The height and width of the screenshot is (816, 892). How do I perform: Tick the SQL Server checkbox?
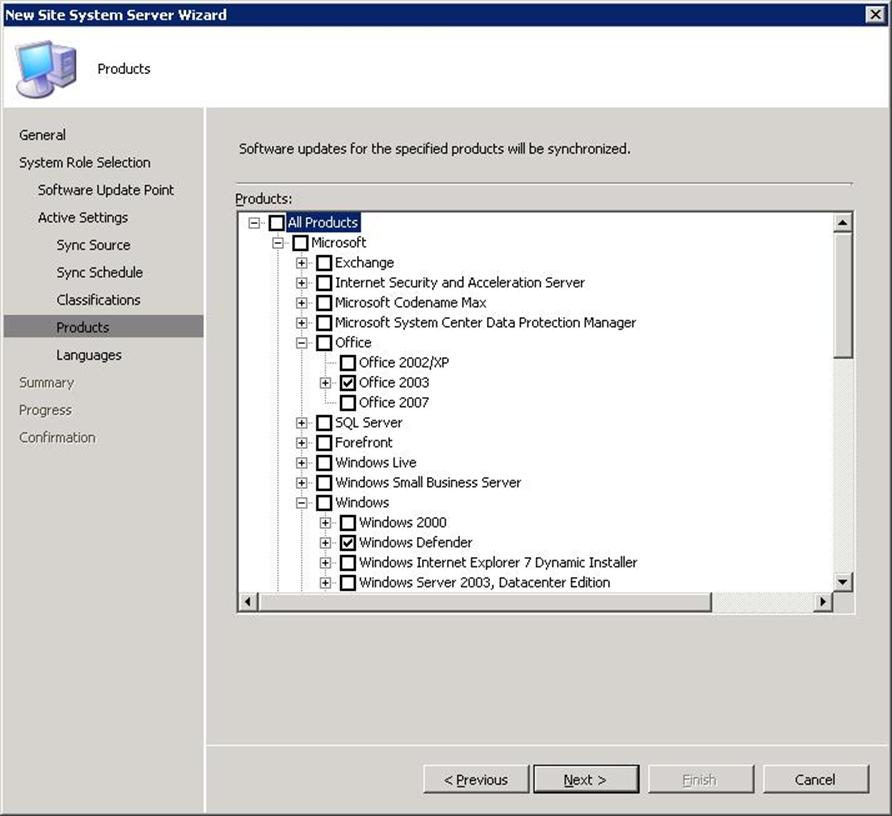324,423
